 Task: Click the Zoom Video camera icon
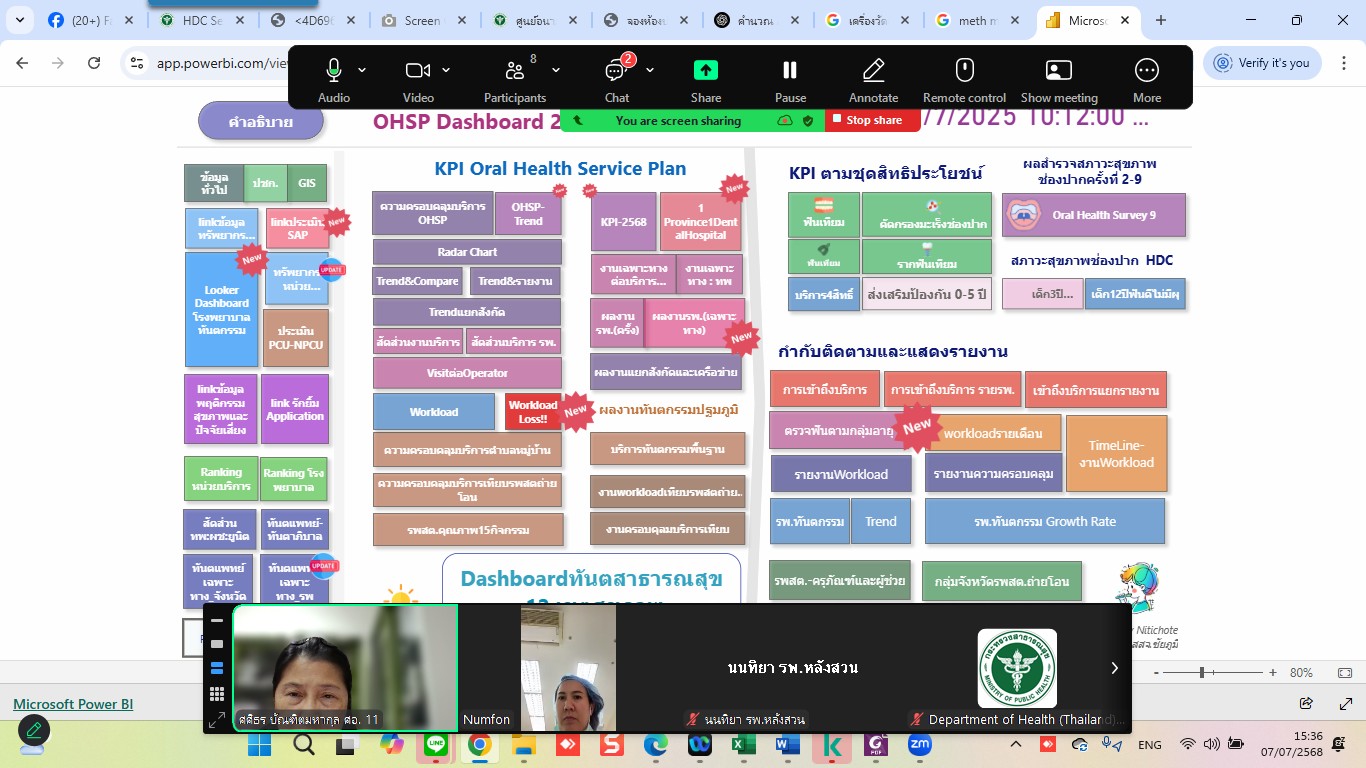[x=417, y=71]
